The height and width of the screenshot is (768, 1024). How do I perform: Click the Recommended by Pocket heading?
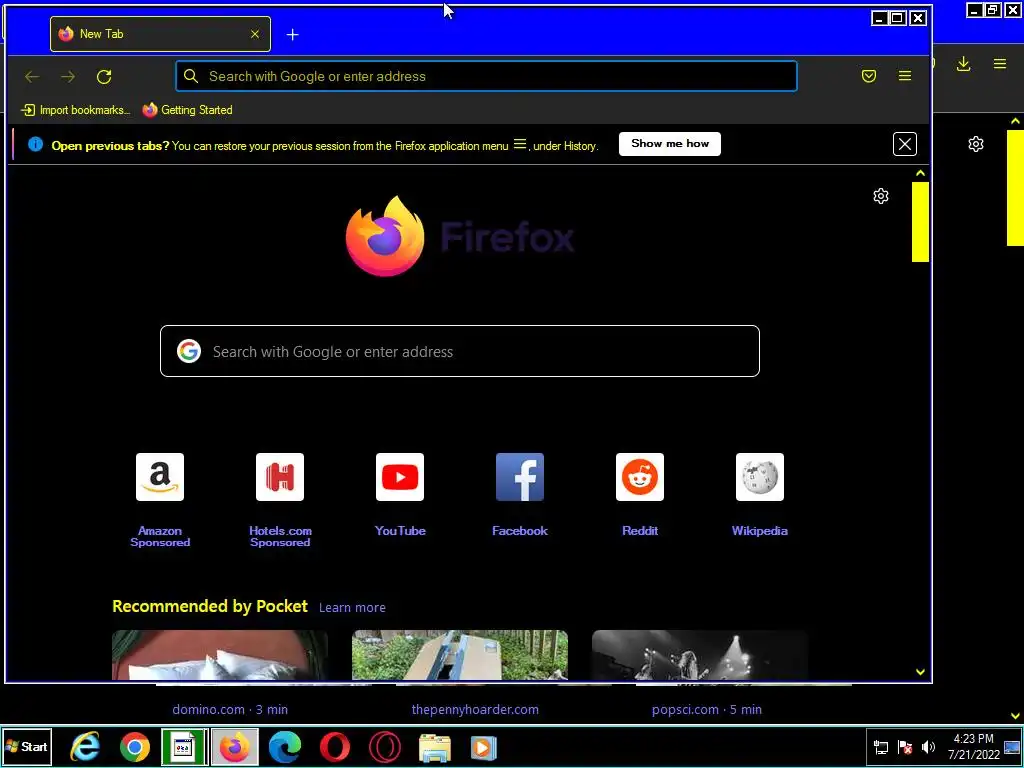point(210,606)
